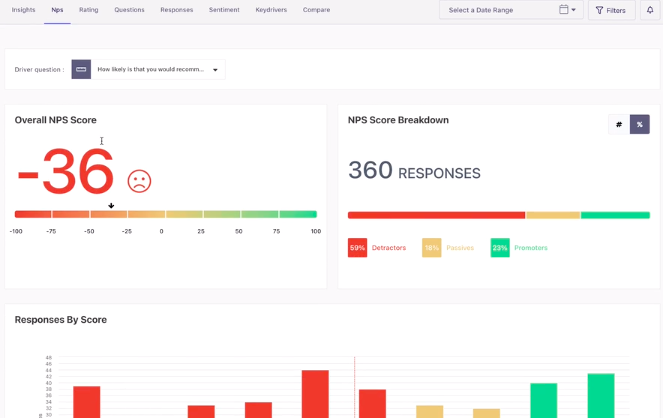Screen dimensions: 663x418
Task: Click the tallest green bar in the chart
Action: [601, 396]
